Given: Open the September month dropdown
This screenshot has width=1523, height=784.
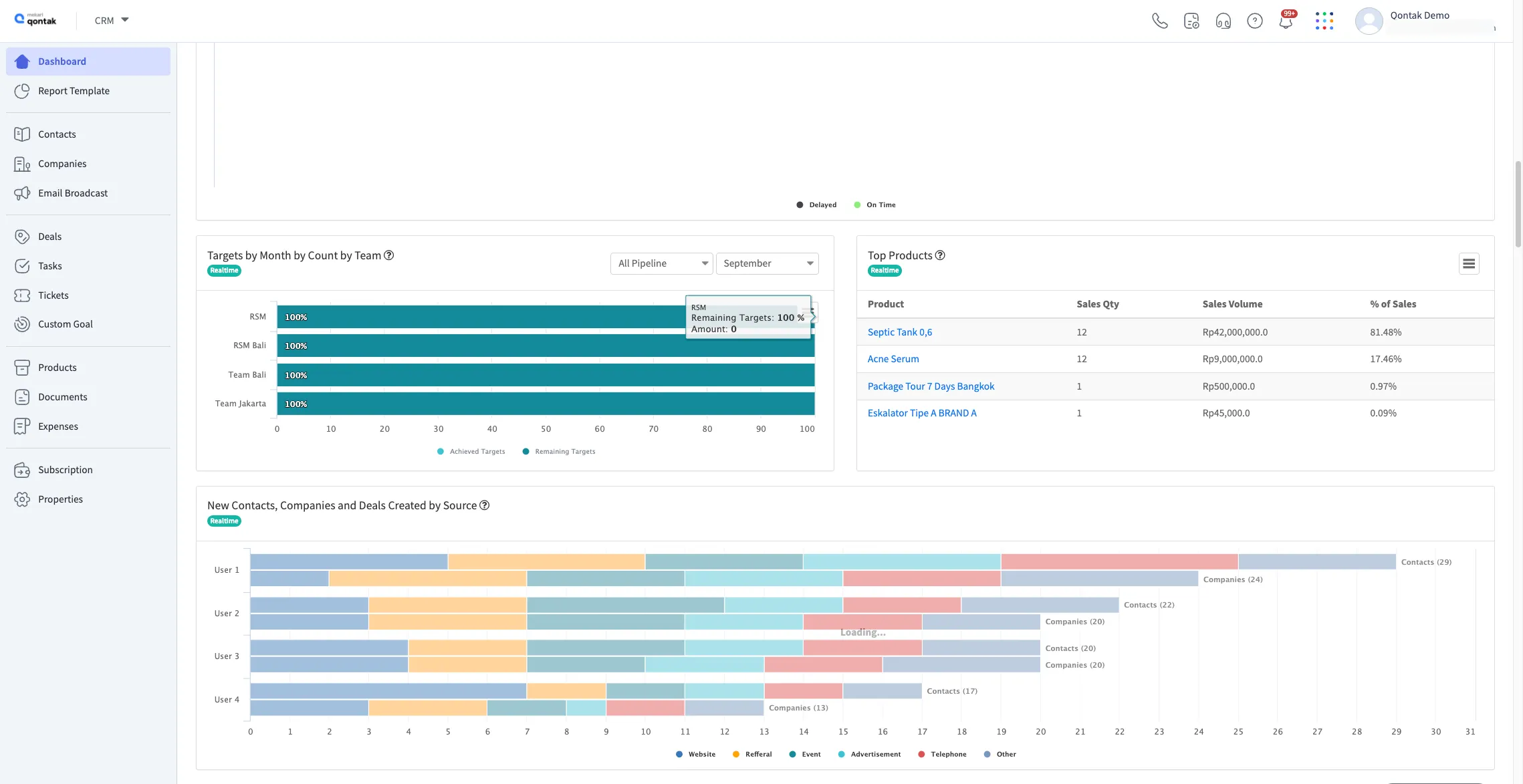Looking at the screenshot, I should tap(767, 263).
